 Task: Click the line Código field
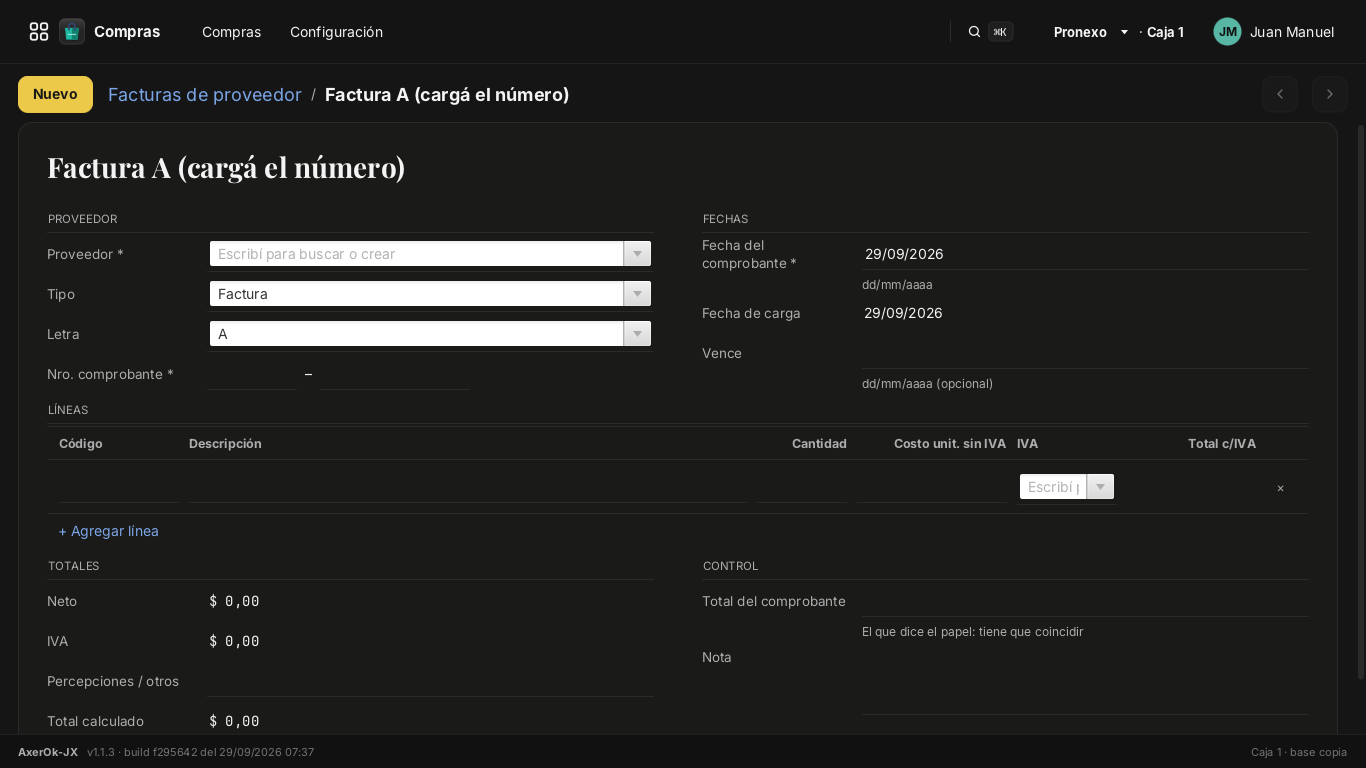(118, 488)
